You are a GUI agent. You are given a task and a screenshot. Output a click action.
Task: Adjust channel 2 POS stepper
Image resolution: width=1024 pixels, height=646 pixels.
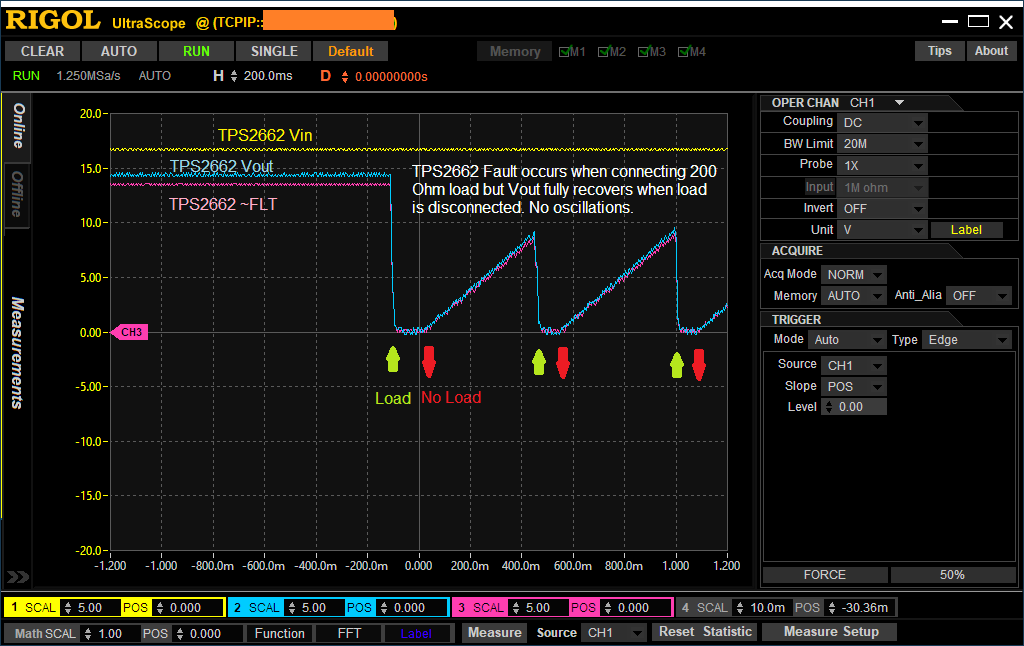pos(383,608)
